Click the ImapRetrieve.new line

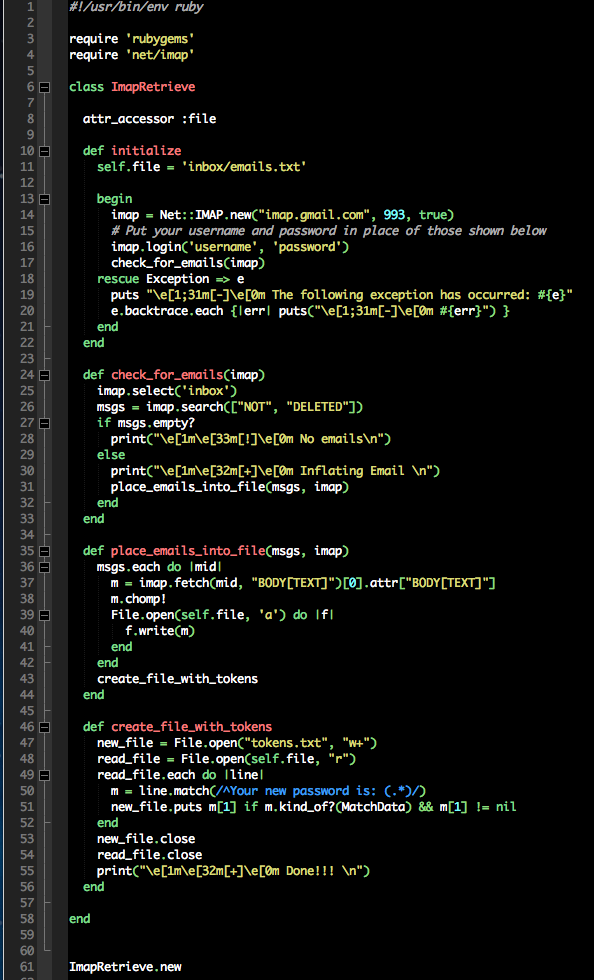click(125, 967)
